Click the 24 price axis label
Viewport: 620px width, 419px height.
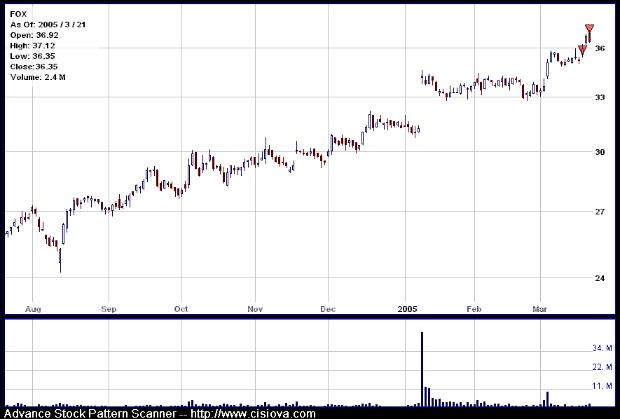(x=600, y=278)
